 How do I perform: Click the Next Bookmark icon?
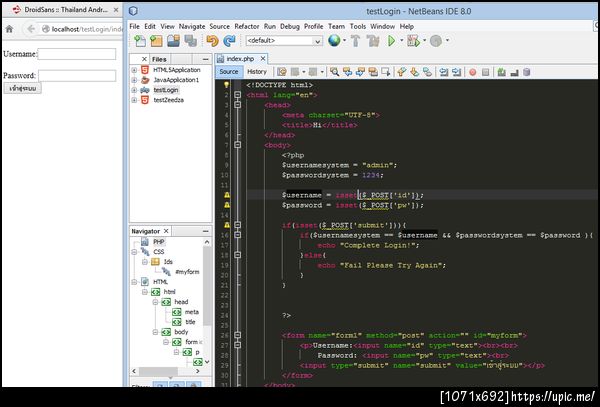pyautogui.click(x=414, y=72)
